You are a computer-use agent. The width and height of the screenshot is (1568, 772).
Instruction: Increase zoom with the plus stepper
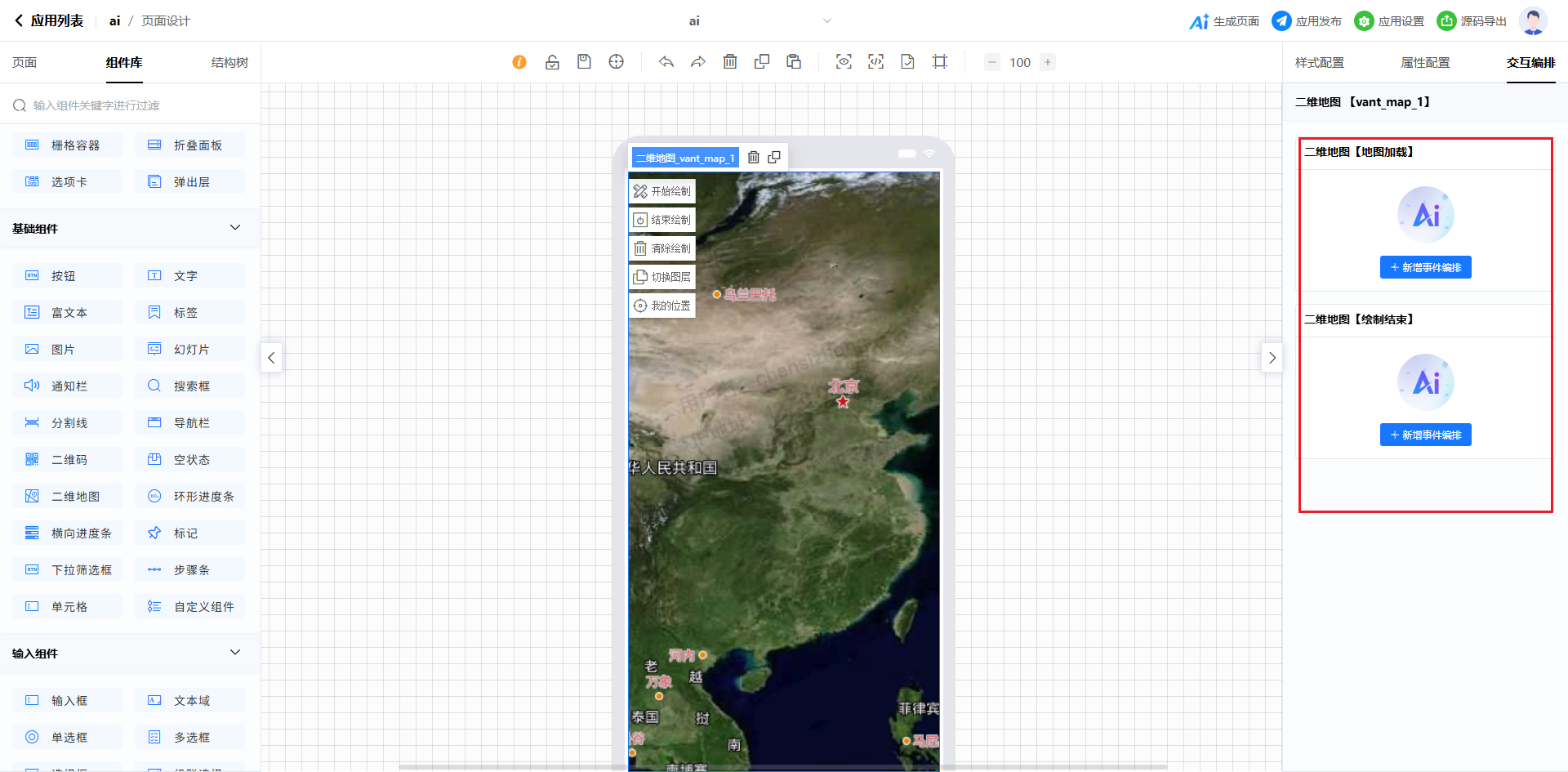pyautogui.click(x=1048, y=62)
